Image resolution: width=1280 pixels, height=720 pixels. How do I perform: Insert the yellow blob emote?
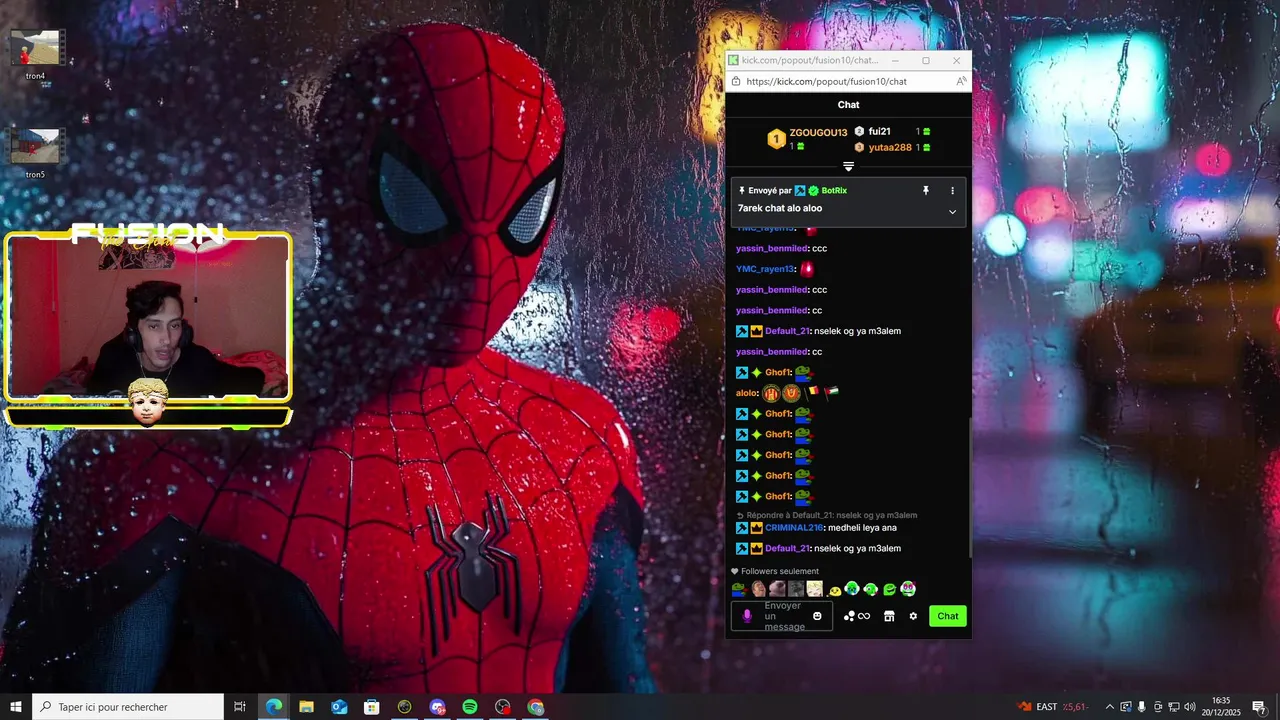coord(834,590)
